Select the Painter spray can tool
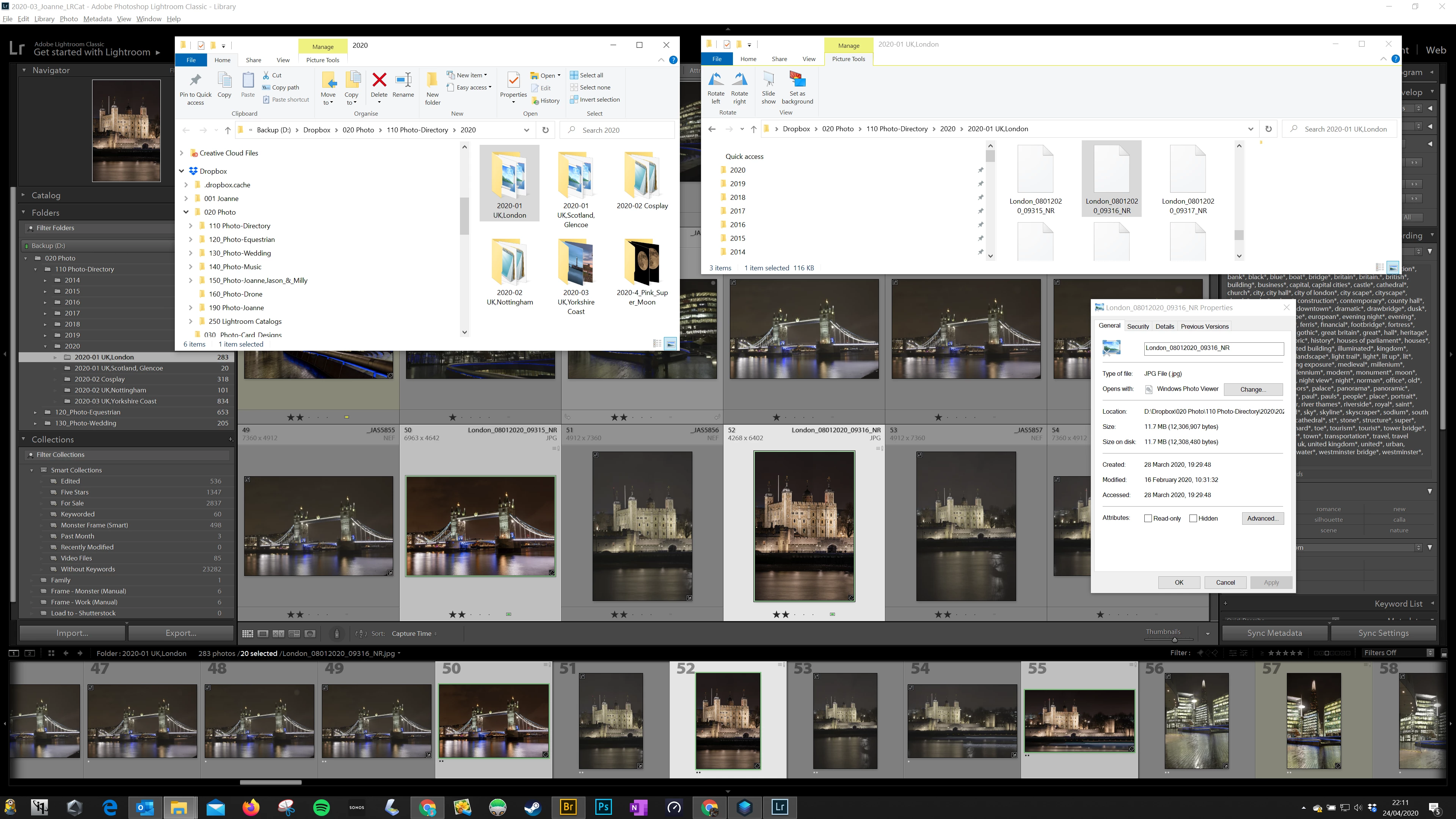 (337, 634)
